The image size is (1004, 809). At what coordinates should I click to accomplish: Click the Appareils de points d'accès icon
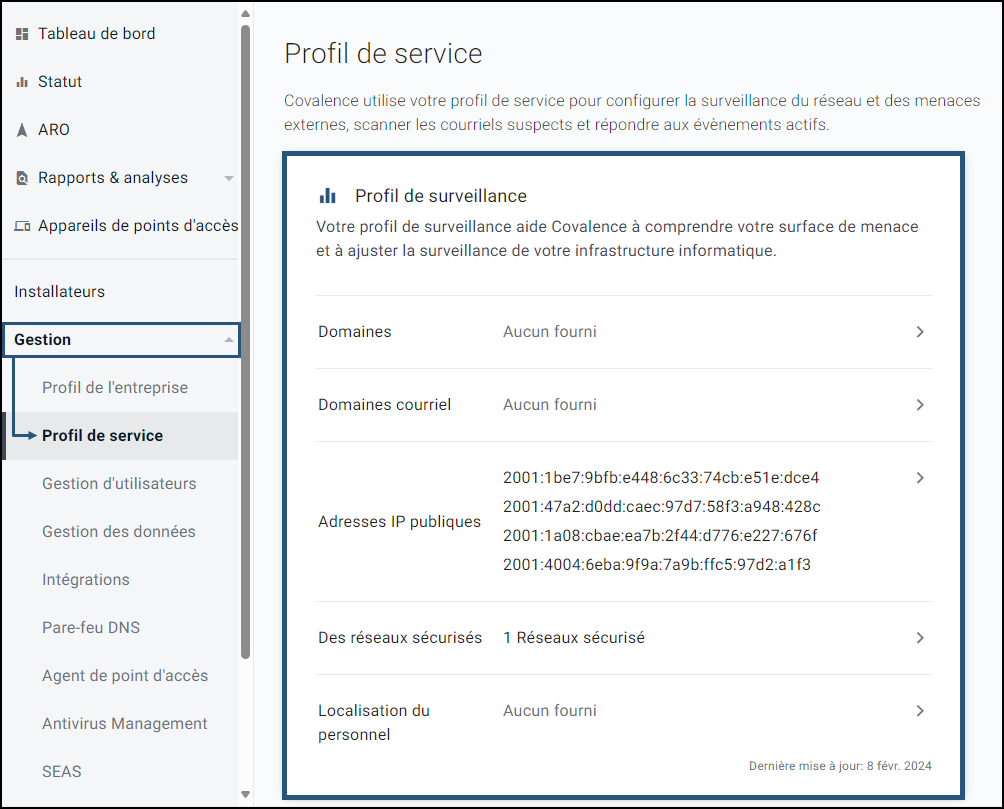pyautogui.click(x=20, y=225)
